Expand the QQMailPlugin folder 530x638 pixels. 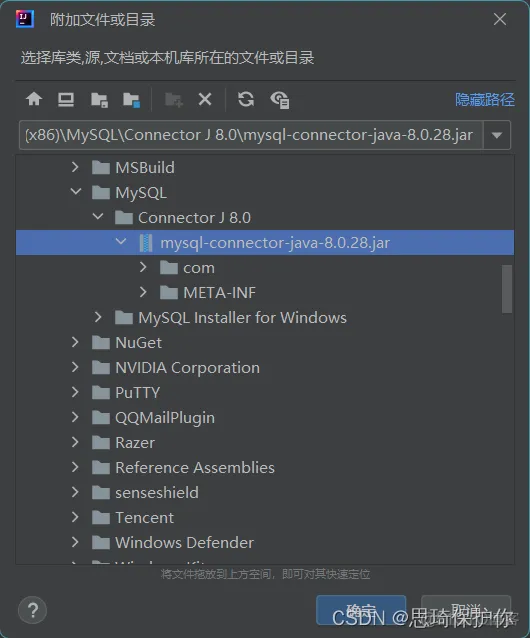point(75,417)
